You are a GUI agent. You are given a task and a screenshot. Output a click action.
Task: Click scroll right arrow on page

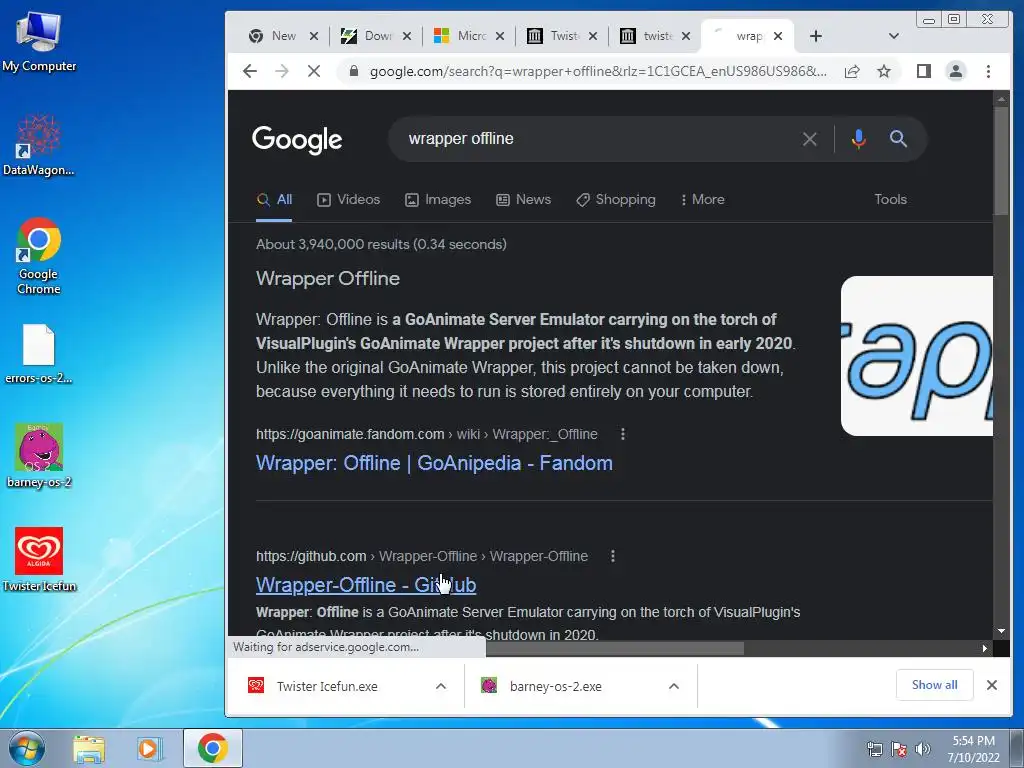(985, 648)
